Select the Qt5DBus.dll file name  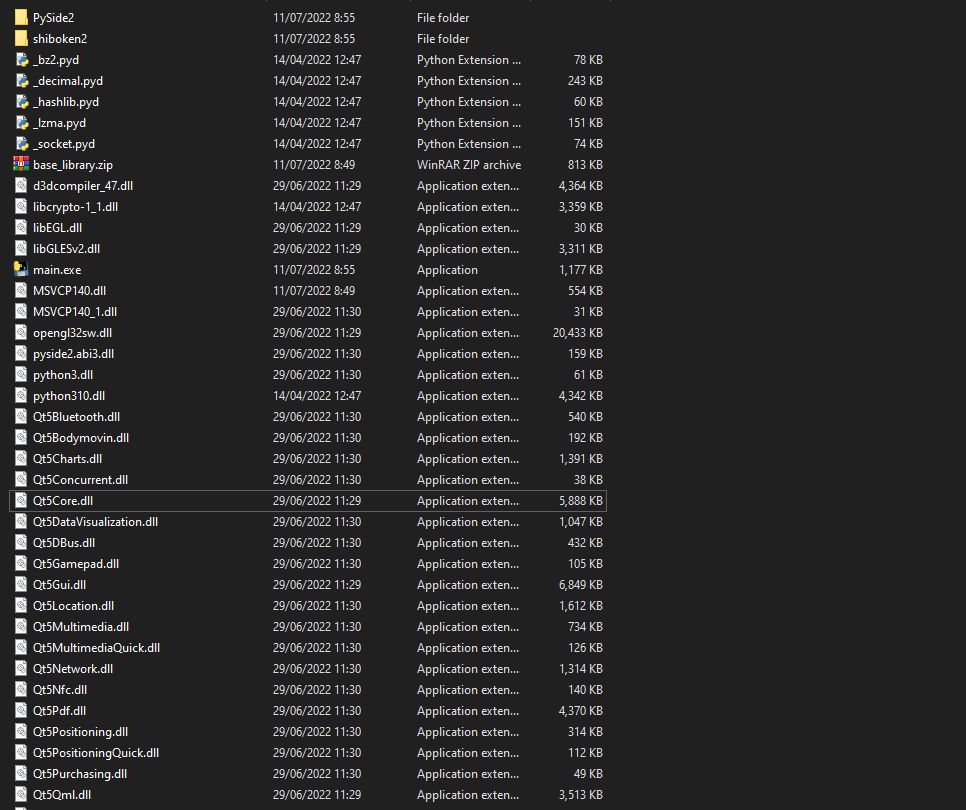click(x=64, y=543)
